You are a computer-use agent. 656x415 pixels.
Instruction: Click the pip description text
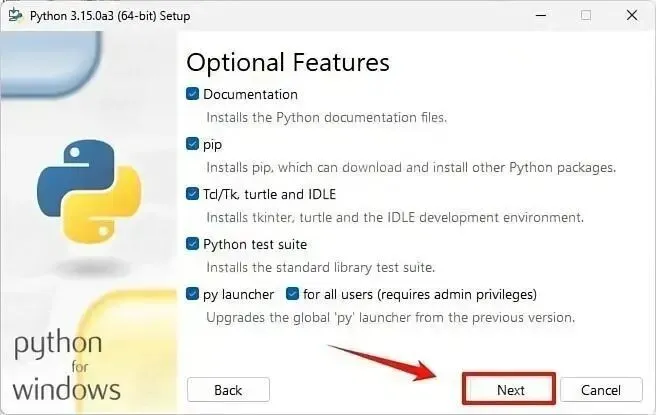click(x=411, y=167)
